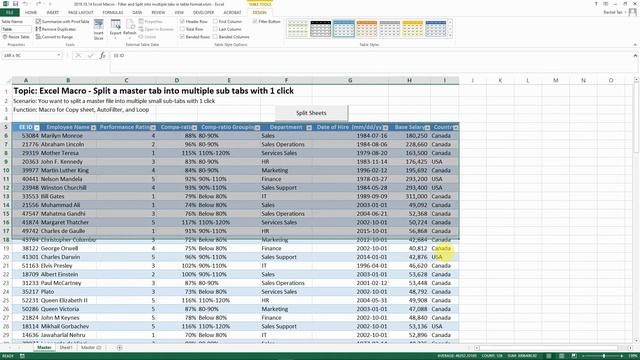Toggle the First Column checkbox

tap(215, 21)
